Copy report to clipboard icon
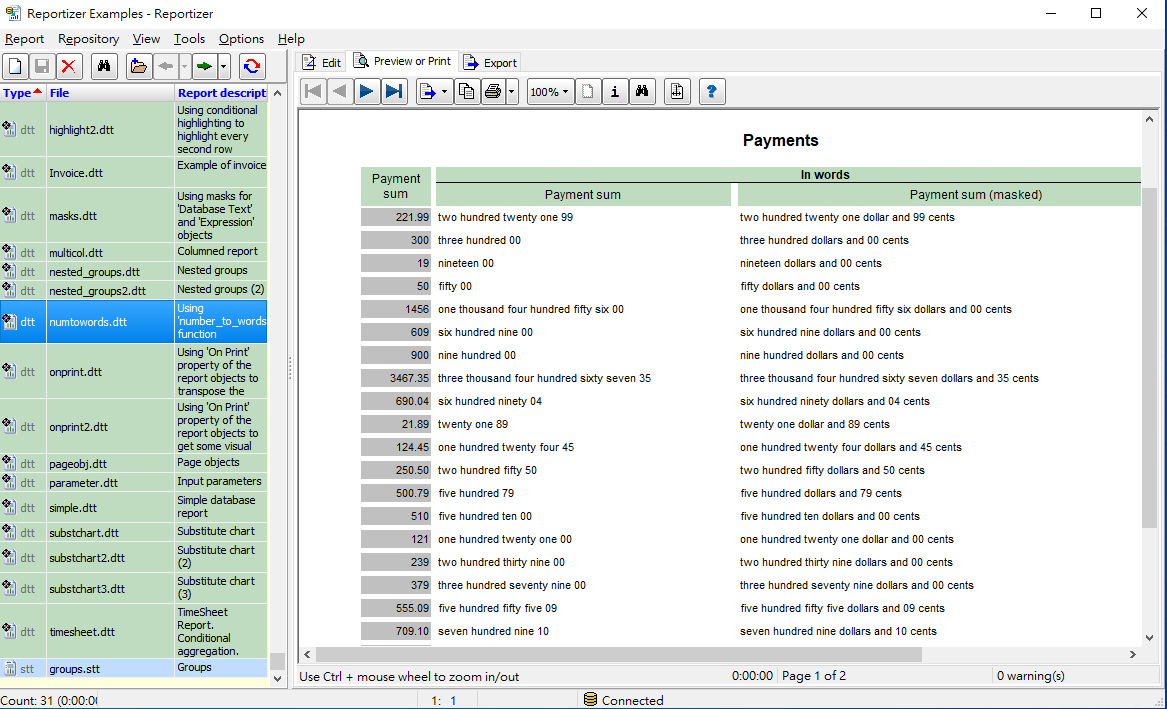This screenshot has height=709, width=1167. [466, 92]
